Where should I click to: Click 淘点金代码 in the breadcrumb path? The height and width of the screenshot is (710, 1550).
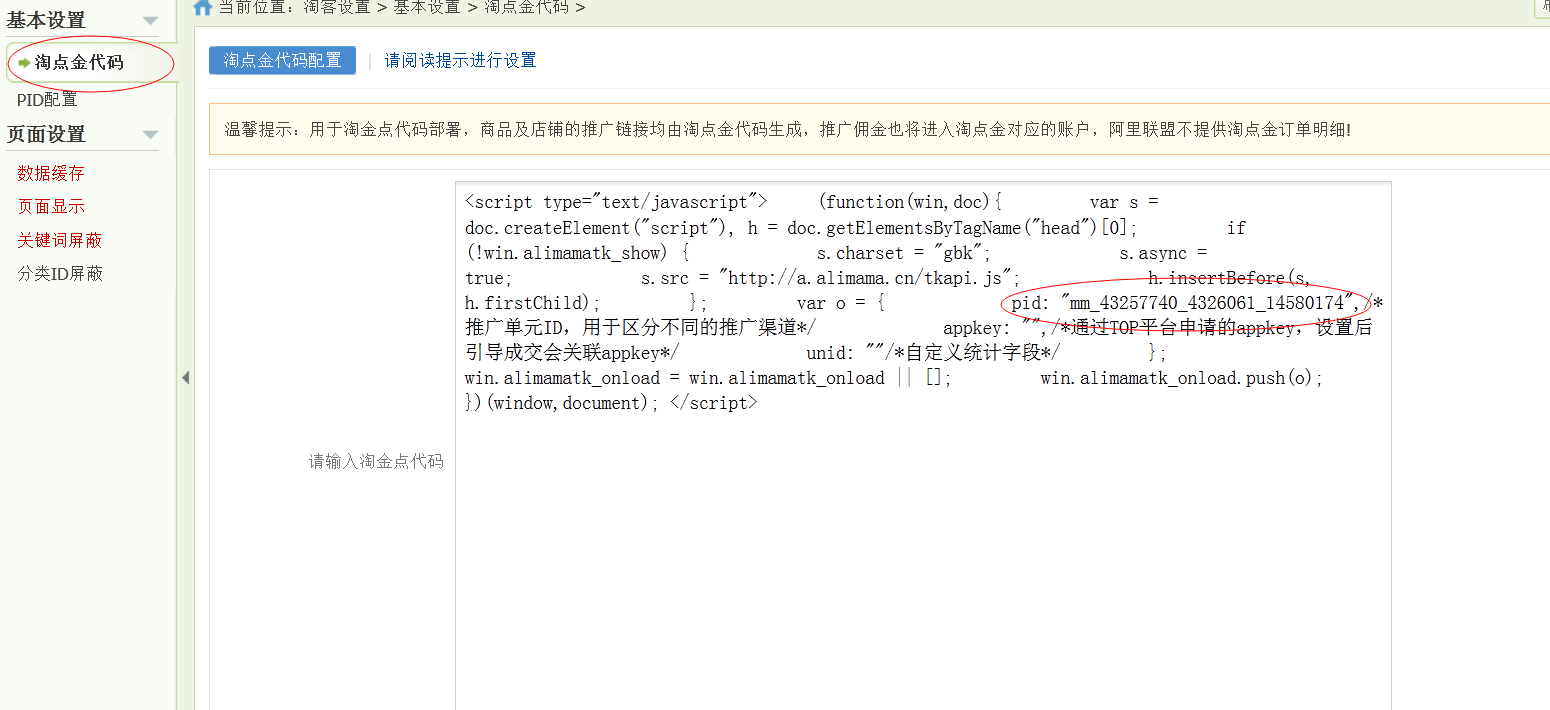pos(527,8)
